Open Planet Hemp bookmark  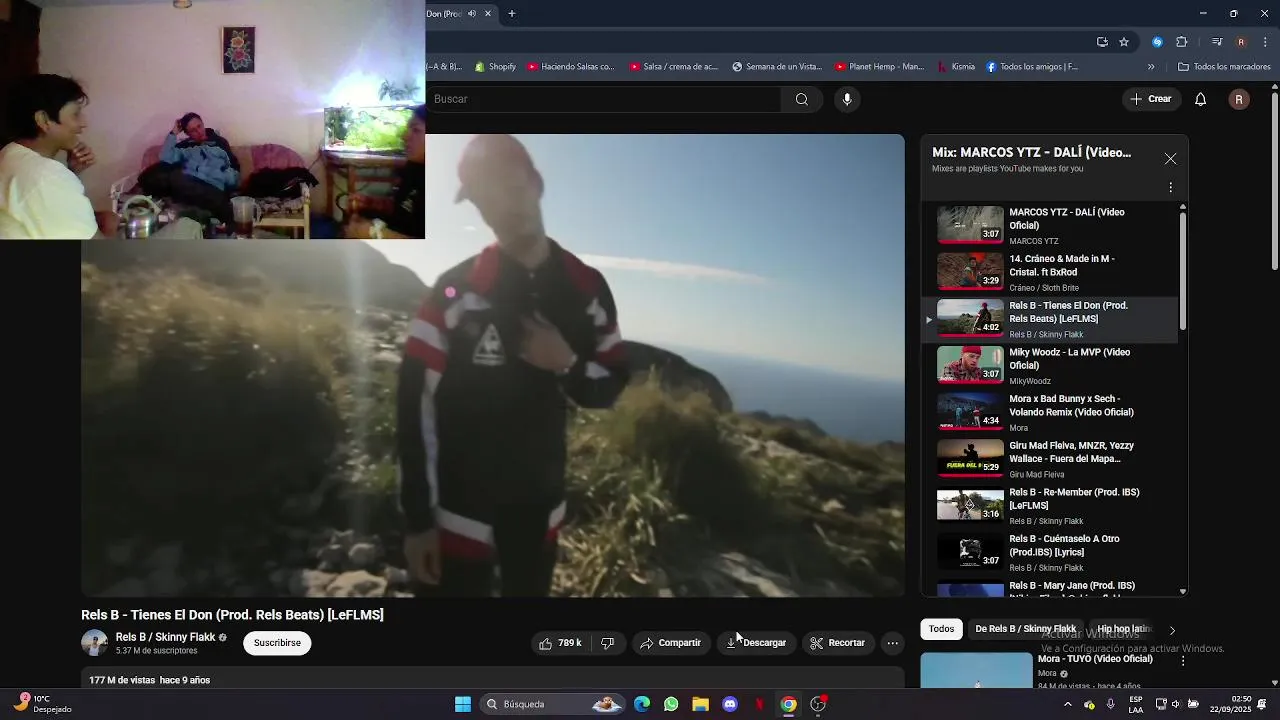(x=879, y=67)
